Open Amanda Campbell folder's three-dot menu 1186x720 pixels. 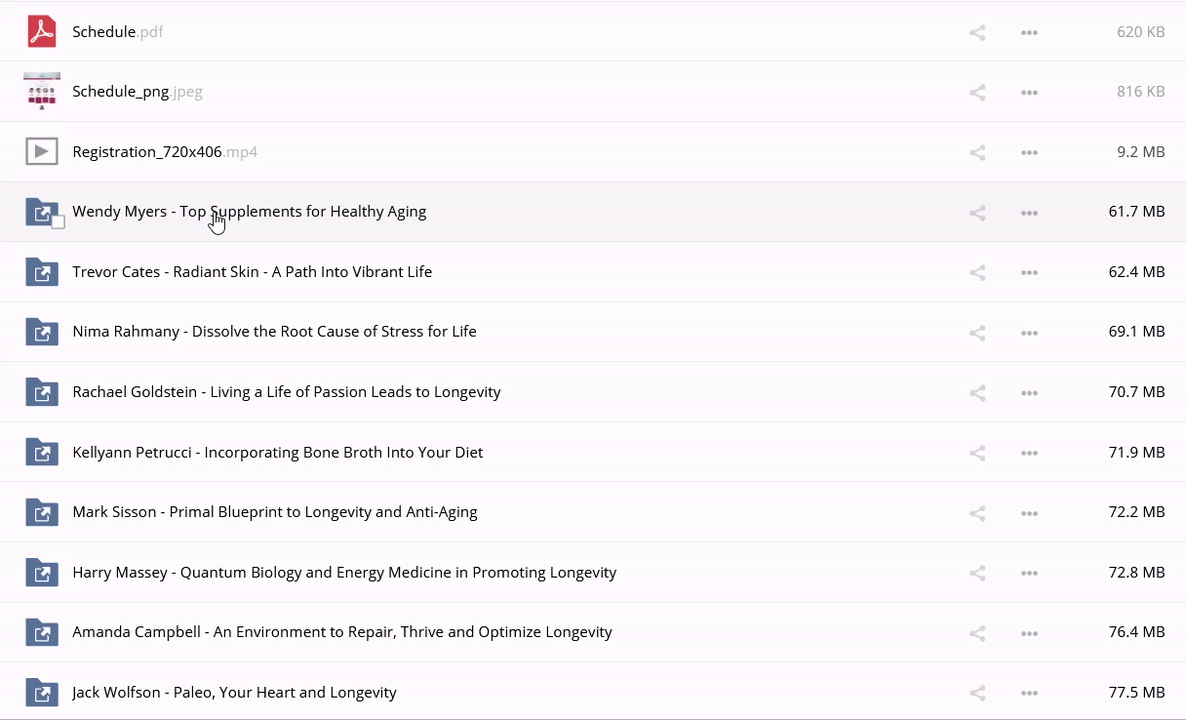1029,632
